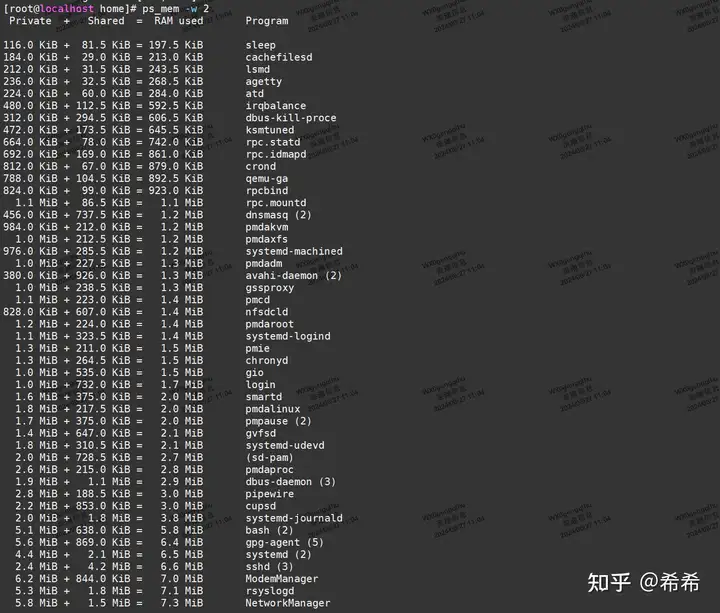Viewport: 720px width, 613px height.
Task: Click the 'chronyd' program name
Action: (267, 360)
